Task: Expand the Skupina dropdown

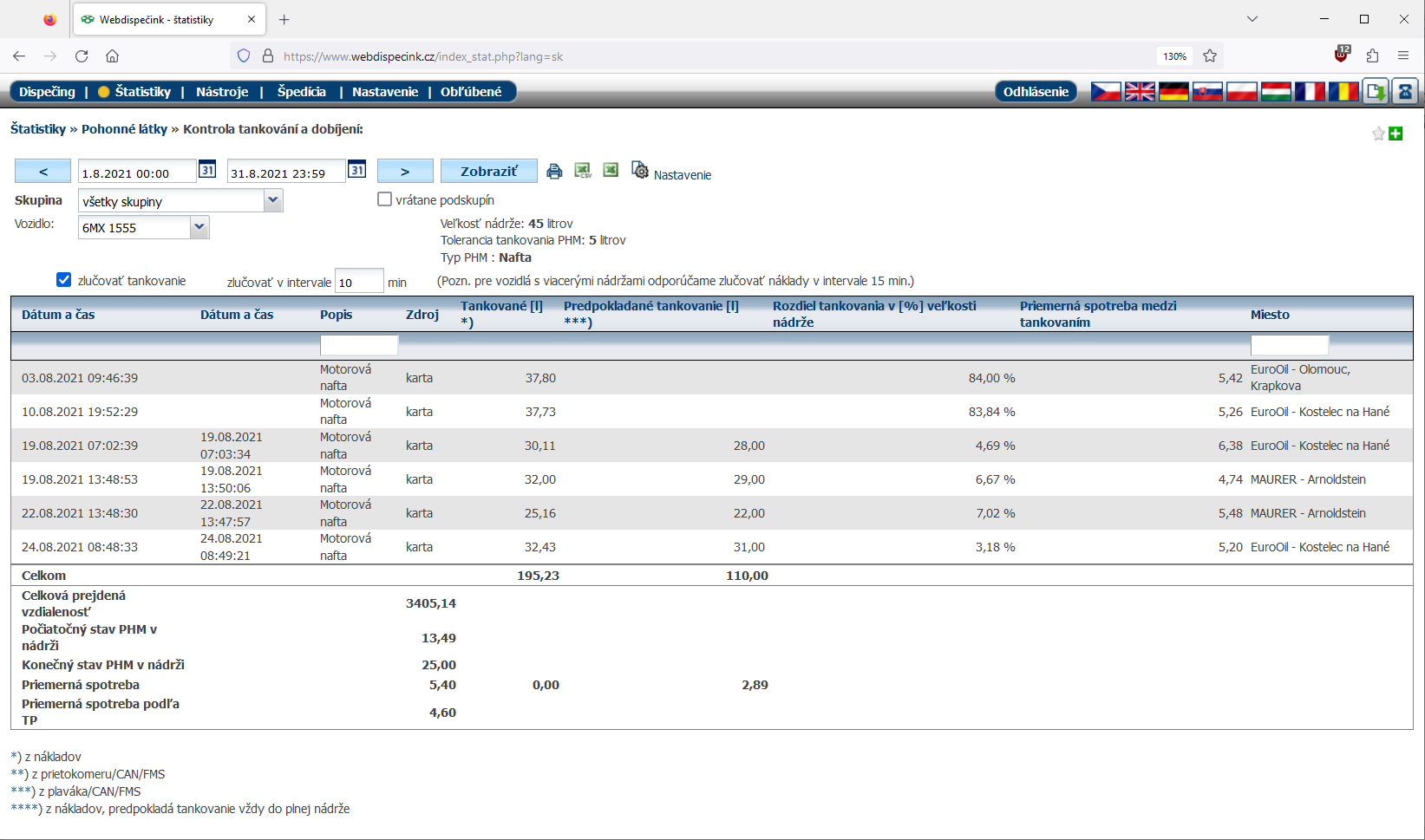Action: (x=272, y=201)
